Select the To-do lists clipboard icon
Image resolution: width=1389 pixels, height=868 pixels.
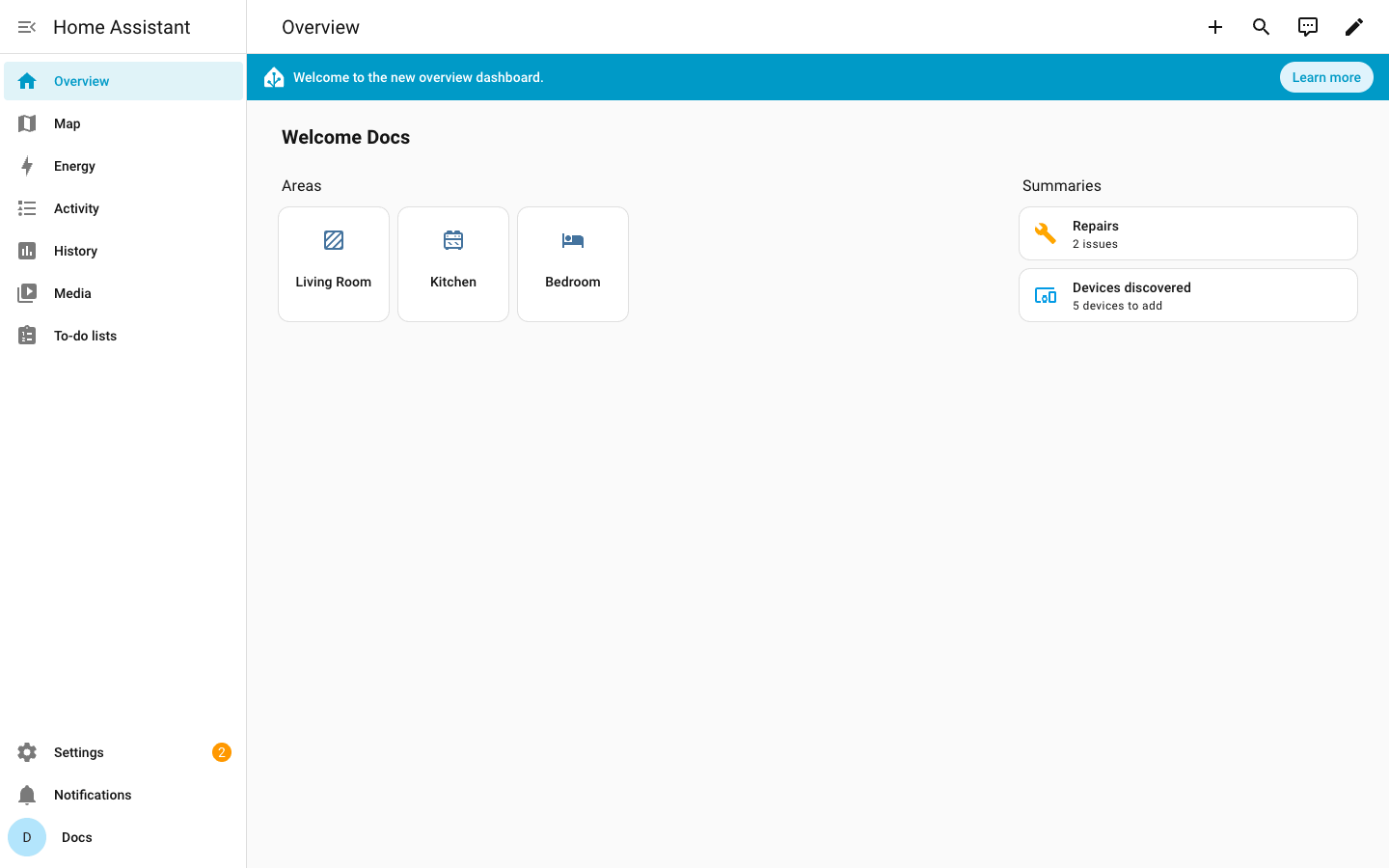(27, 336)
